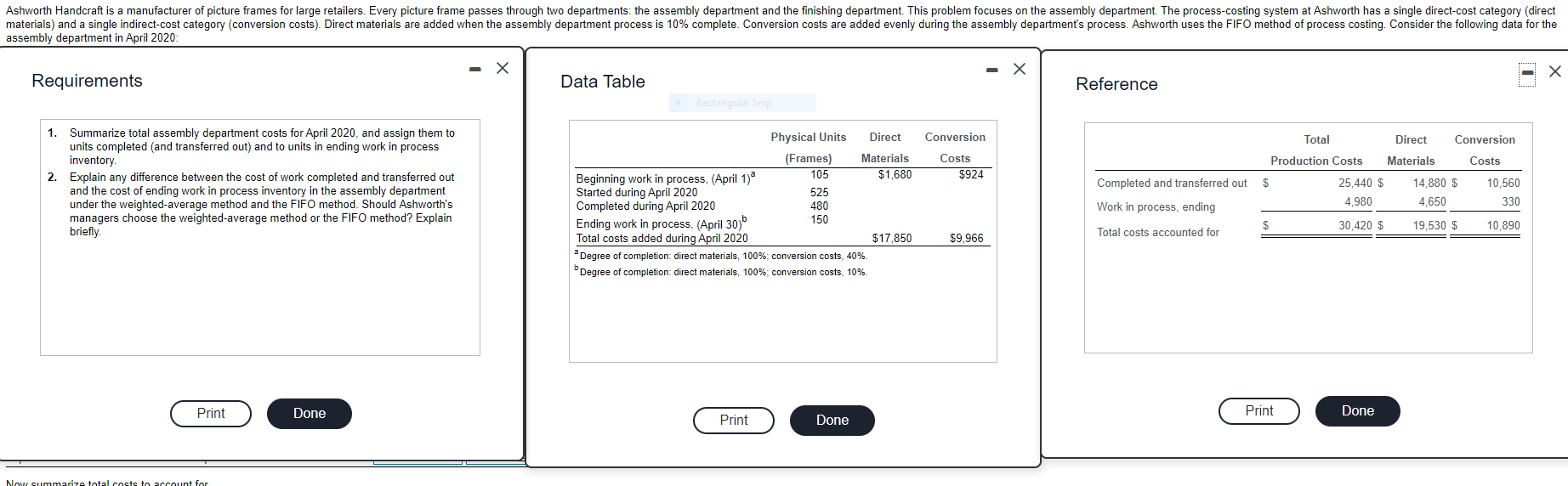Minimize the Data Table dialog

coord(992,70)
